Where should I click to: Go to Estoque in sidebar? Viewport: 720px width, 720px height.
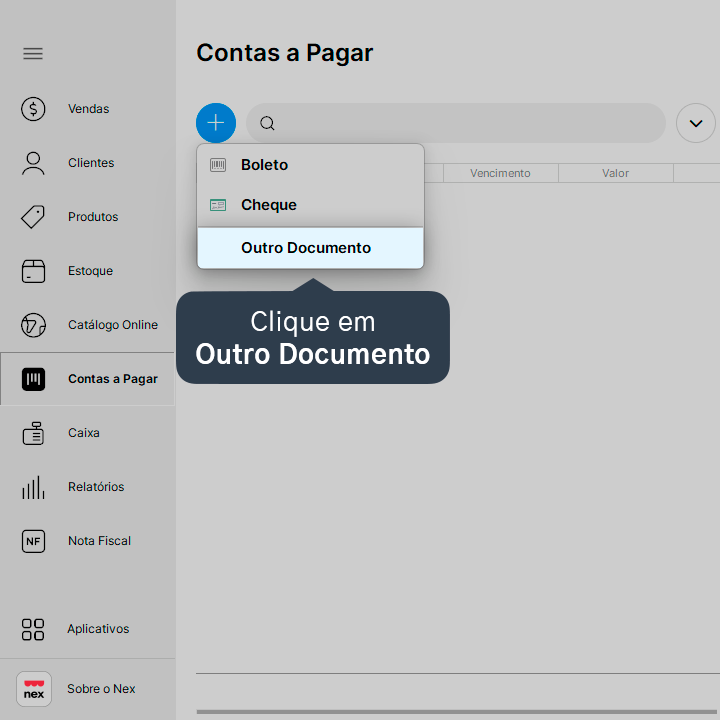pos(90,271)
